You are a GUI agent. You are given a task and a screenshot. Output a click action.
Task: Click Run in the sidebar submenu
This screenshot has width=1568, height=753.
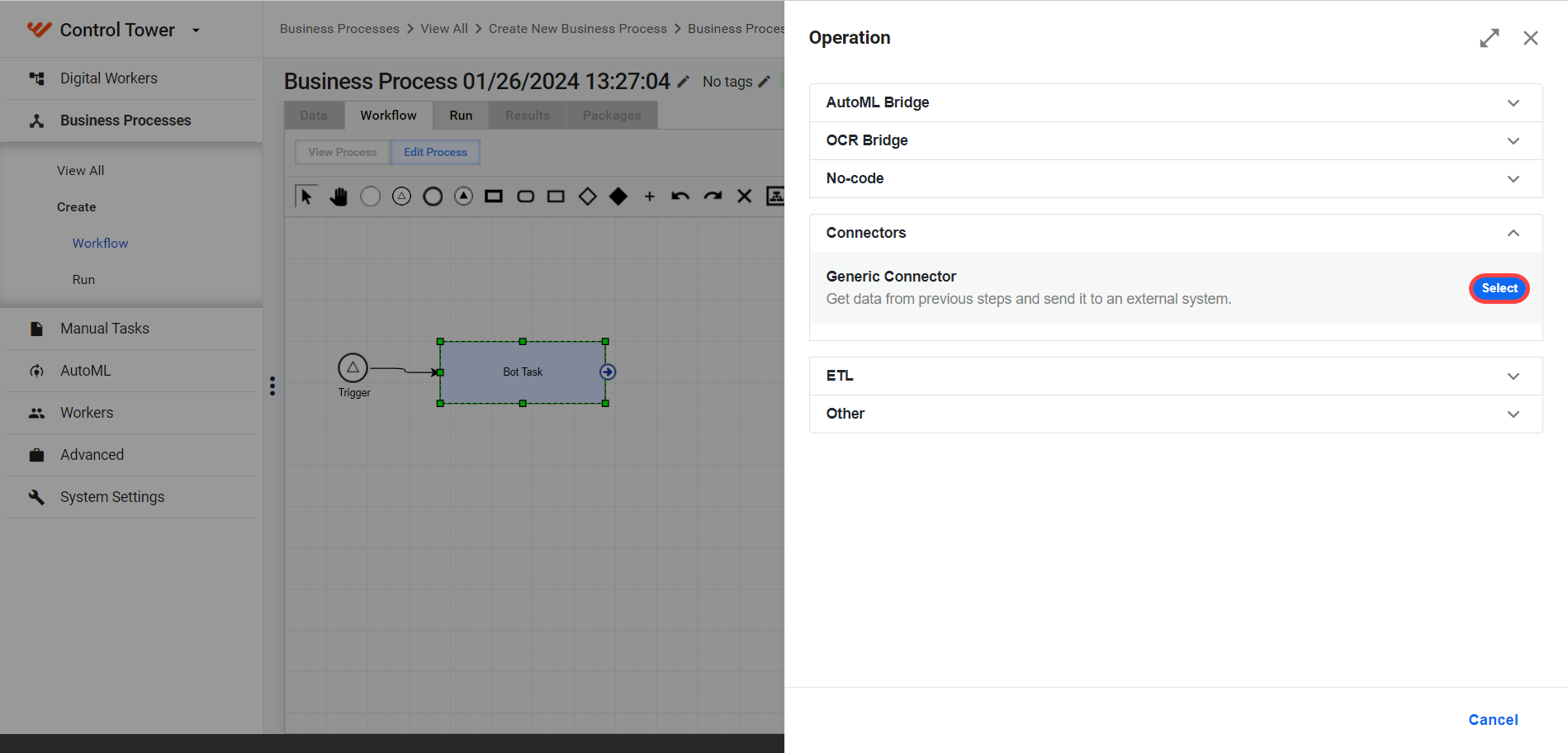83,280
